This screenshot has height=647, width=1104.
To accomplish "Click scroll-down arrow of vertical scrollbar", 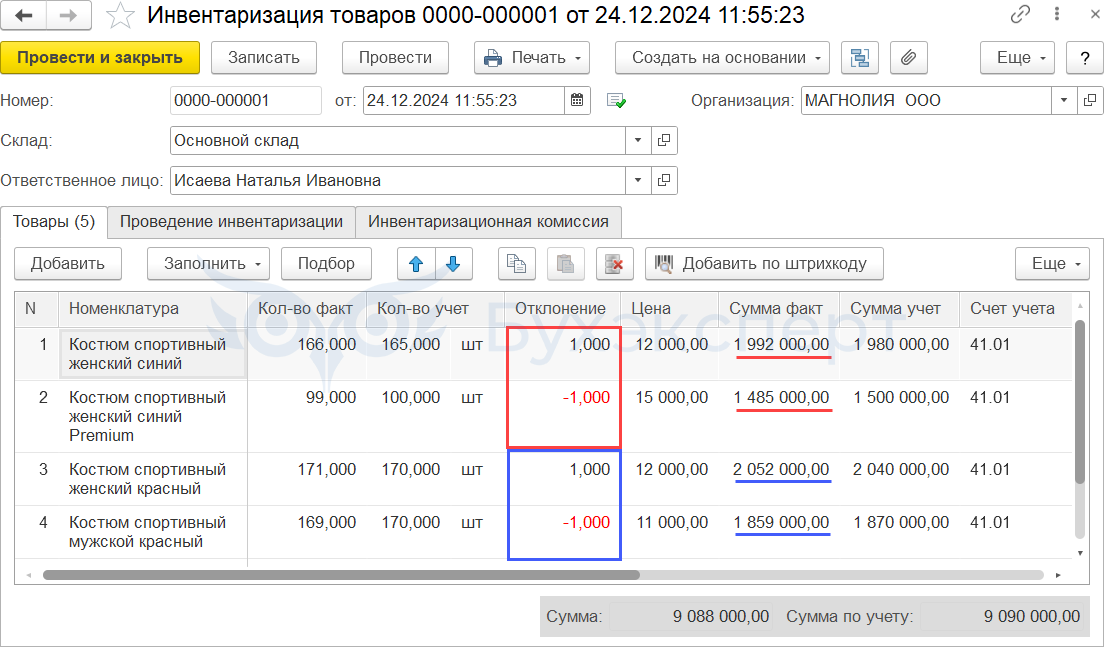I will point(1080,553).
